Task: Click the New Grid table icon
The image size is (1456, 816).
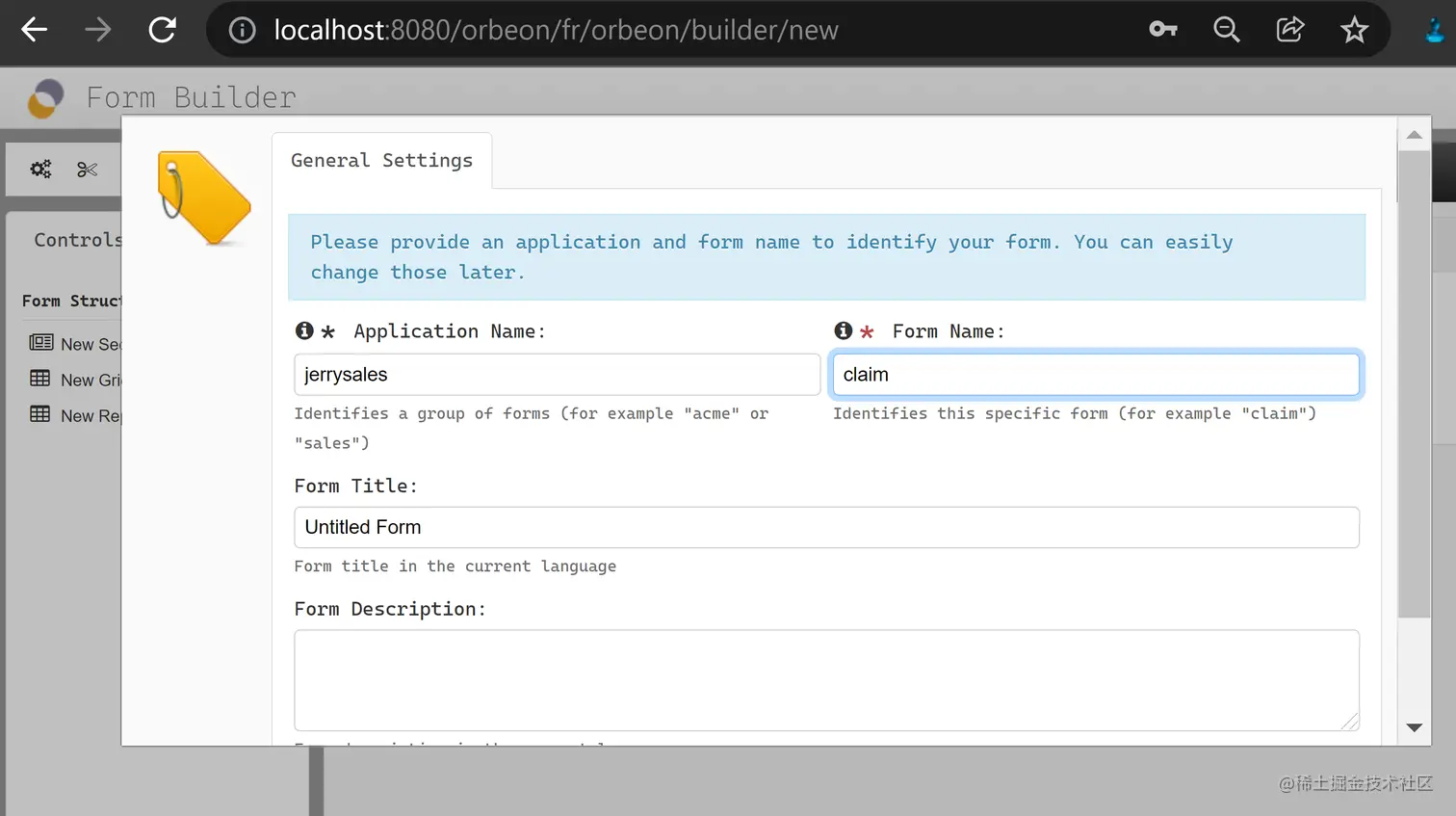Action: click(x=40, y=379)
